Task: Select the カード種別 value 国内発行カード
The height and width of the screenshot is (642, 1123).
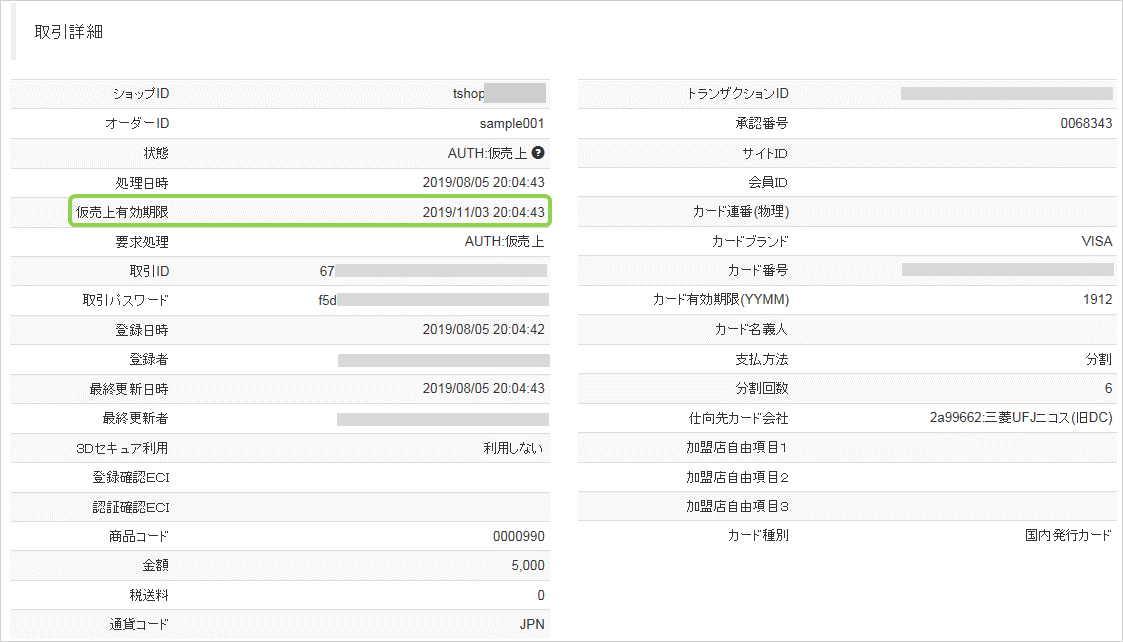Action: tap(1069, 535)
